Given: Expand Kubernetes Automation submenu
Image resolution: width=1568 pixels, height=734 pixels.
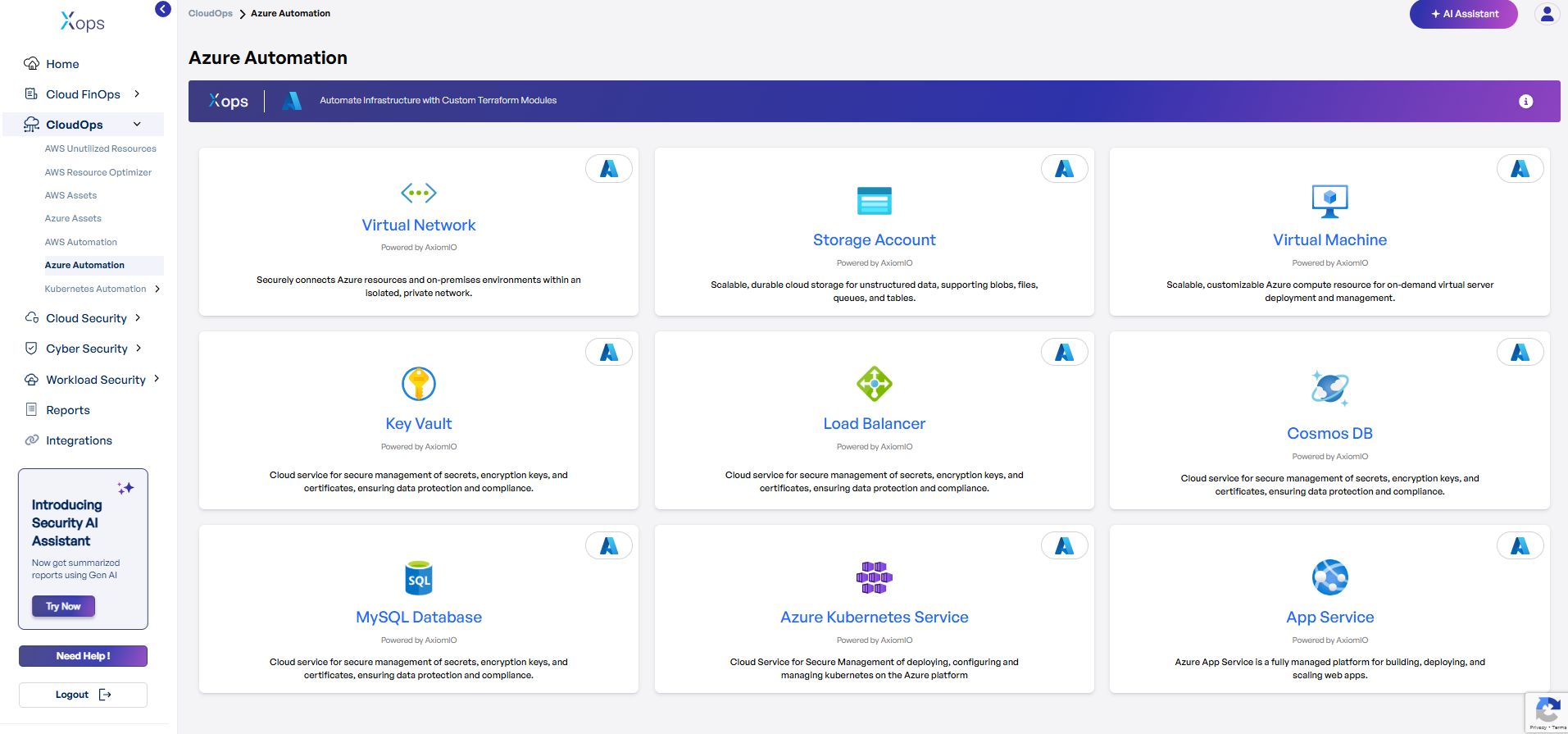Looking at the screenshot, I should click(157, 289).
